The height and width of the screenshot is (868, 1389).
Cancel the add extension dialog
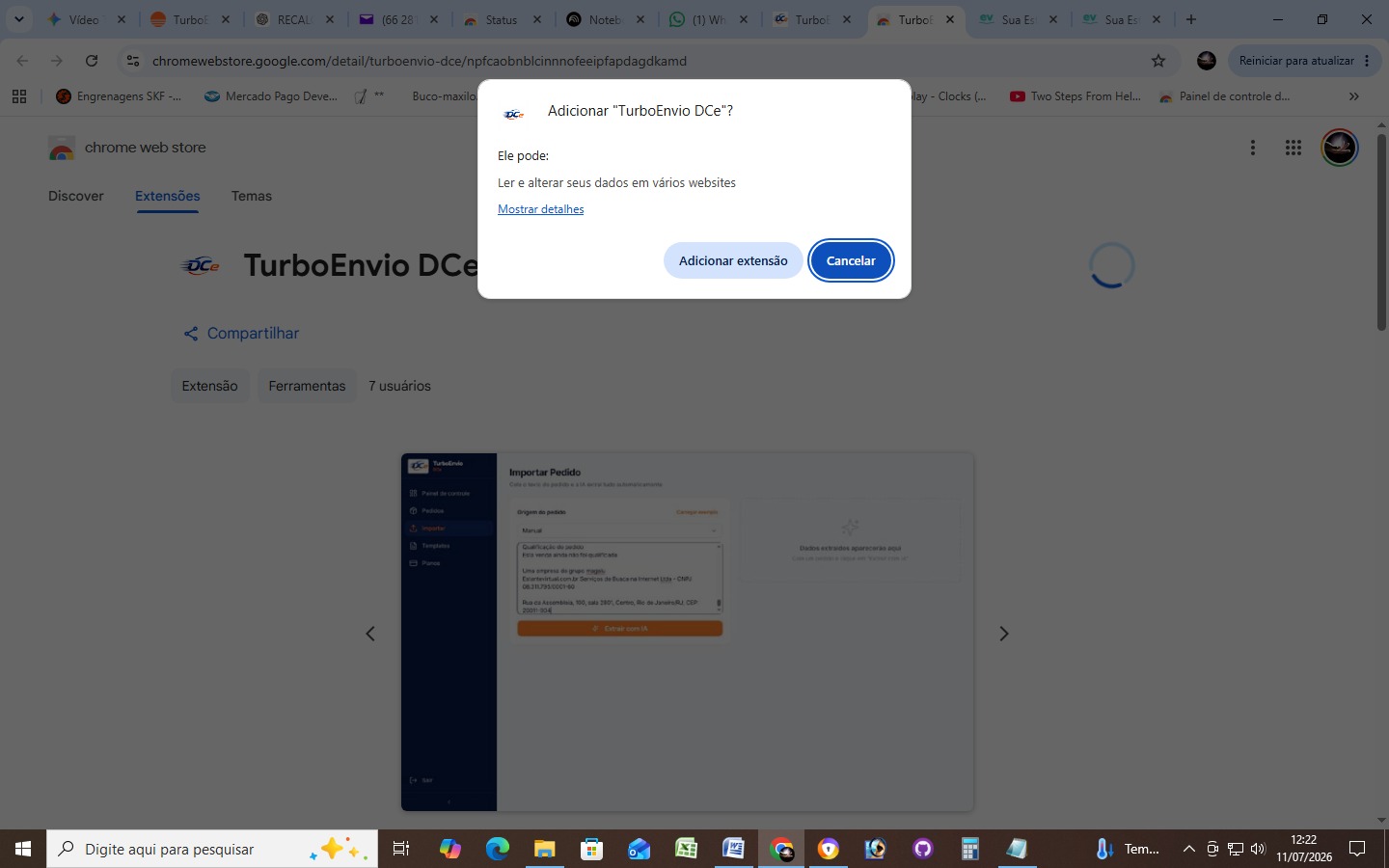pos(851,260)
